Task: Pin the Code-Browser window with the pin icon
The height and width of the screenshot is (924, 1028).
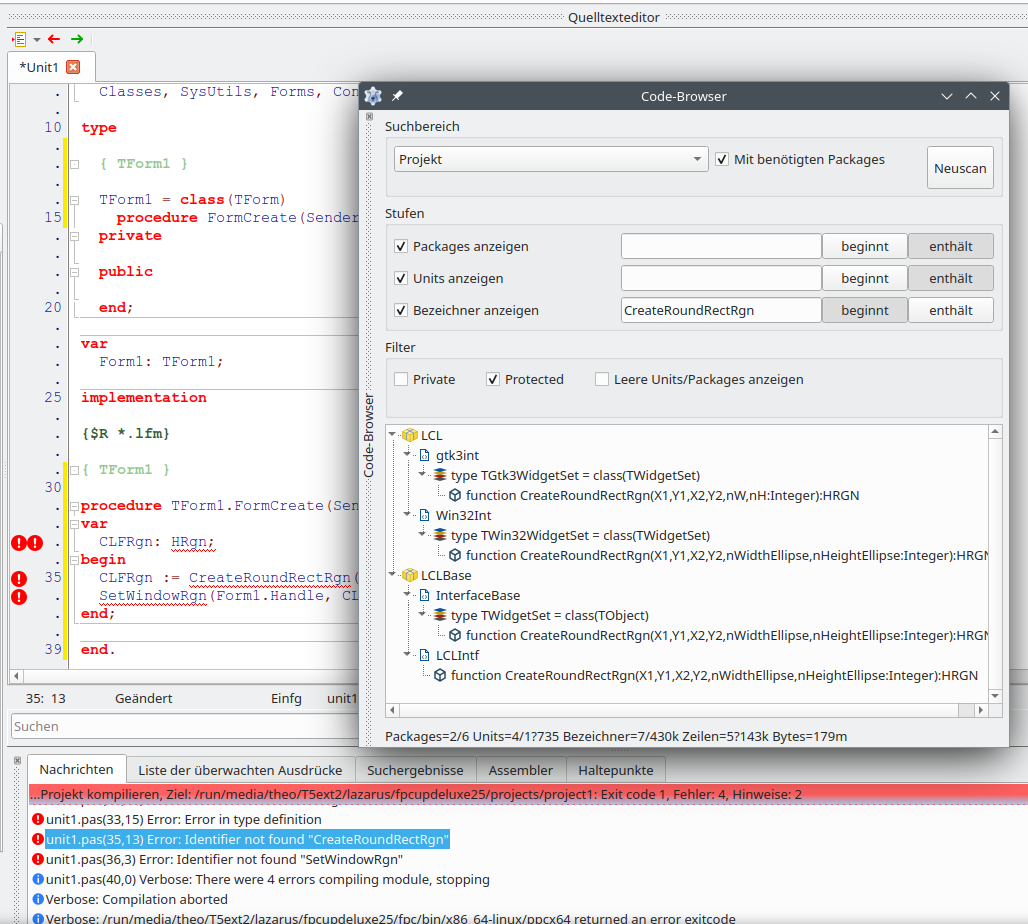Action: [397, 96]
